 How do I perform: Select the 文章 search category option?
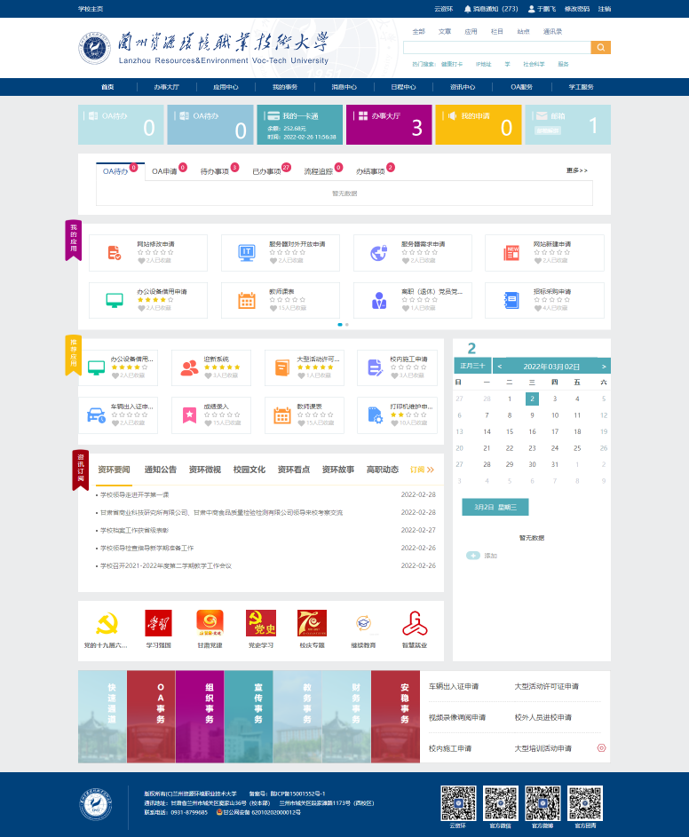pos(444,31)
